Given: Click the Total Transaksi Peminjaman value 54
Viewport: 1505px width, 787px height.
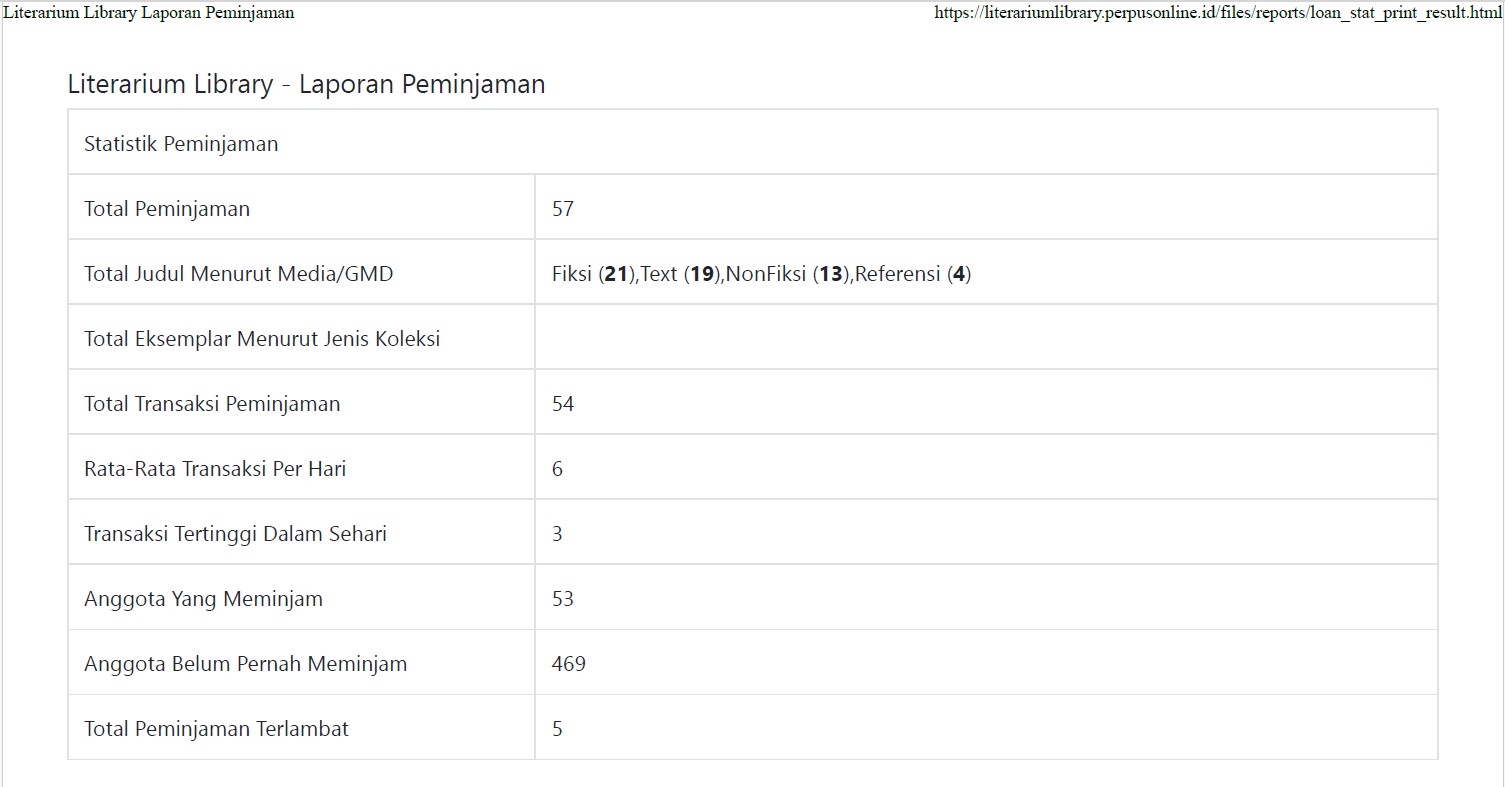Looking at the screenshot, I should (563, 404).
